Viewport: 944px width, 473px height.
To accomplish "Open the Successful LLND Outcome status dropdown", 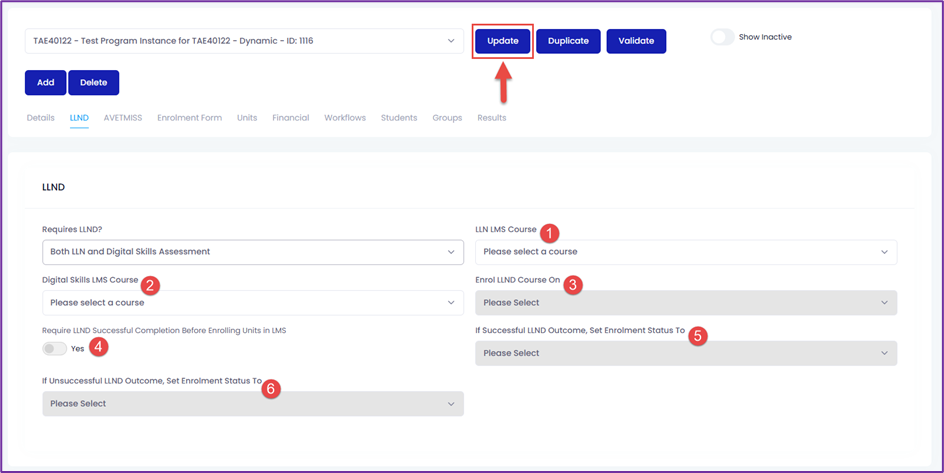I will 686,353.
